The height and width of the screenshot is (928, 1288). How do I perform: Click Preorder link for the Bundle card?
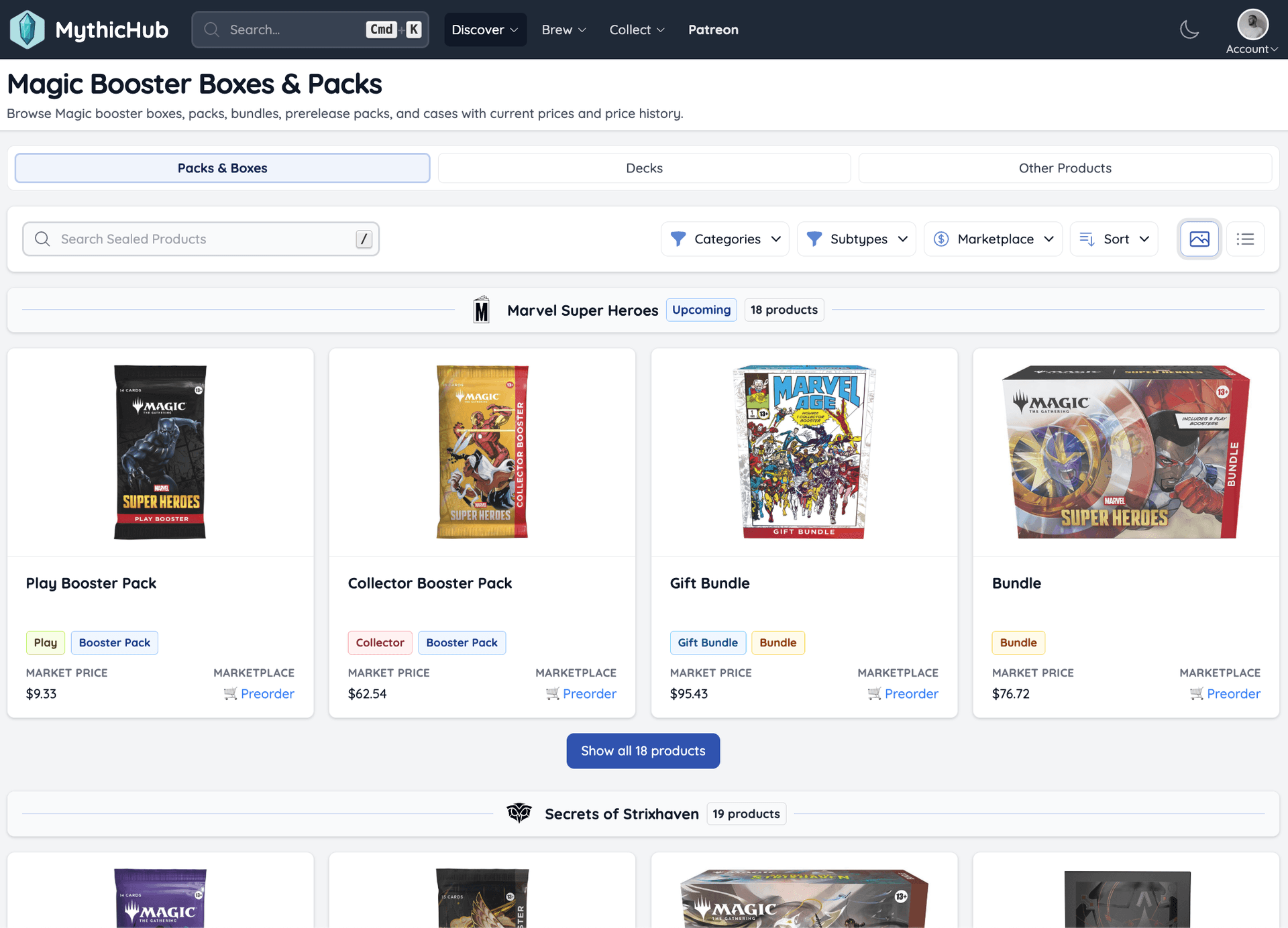(x=1234, y=694)
